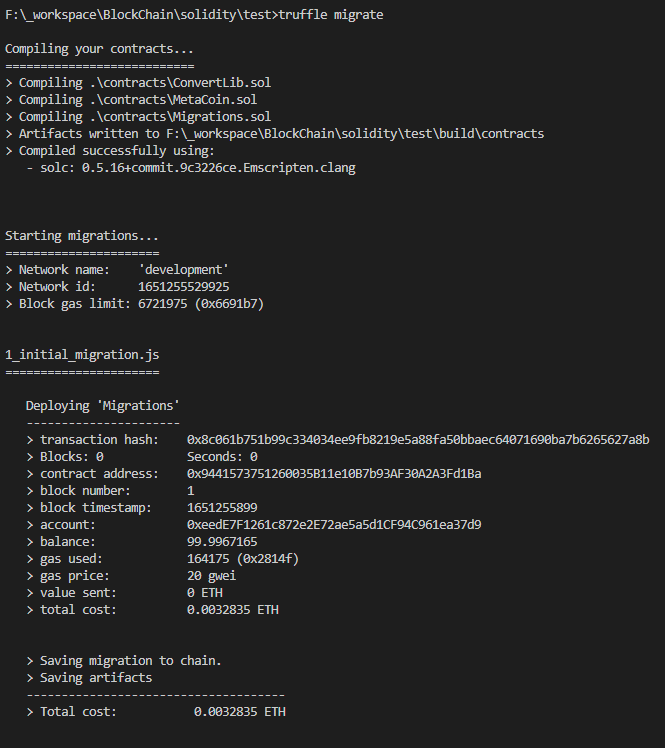The image size is (665, 748).
Task: Click the contract address value
Action: pos(334,474)
